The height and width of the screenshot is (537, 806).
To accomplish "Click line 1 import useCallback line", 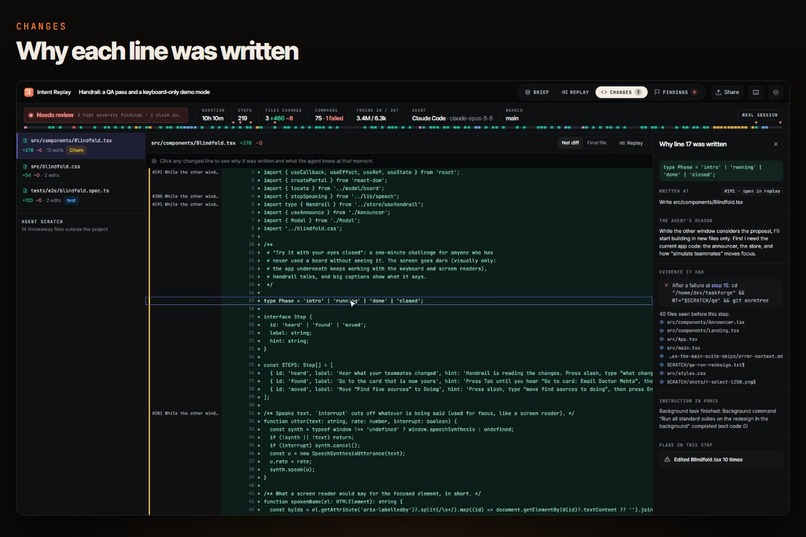I will tap(361, 172).
